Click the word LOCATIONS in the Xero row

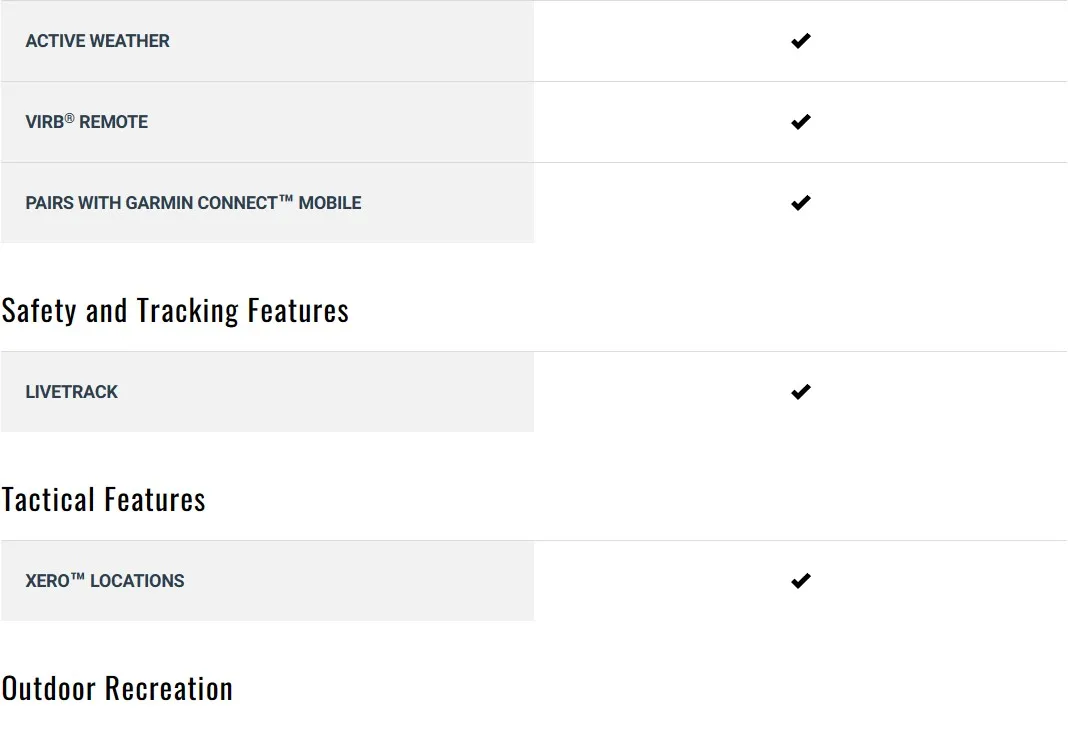137,581
